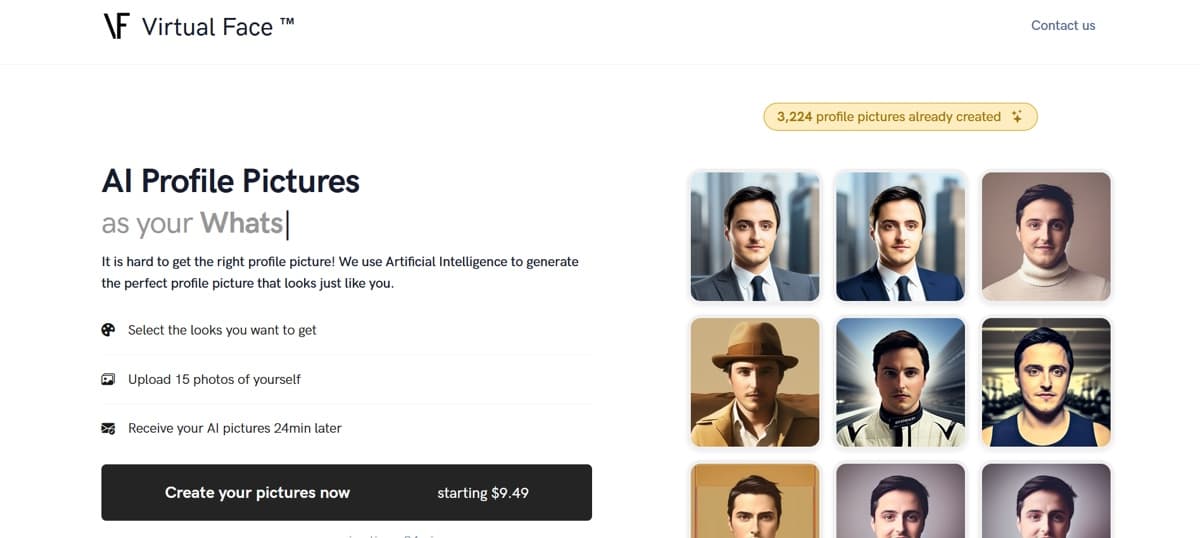Open the racing driver suit portrait thumbnail
The image size is (1200, 538).
point(900,382)
